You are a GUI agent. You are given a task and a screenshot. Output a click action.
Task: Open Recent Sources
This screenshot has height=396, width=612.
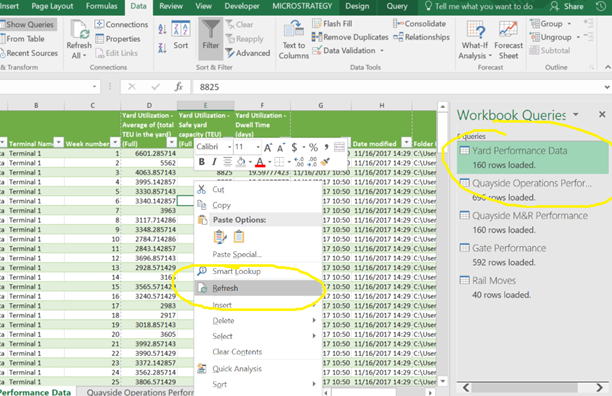point(28,53)
